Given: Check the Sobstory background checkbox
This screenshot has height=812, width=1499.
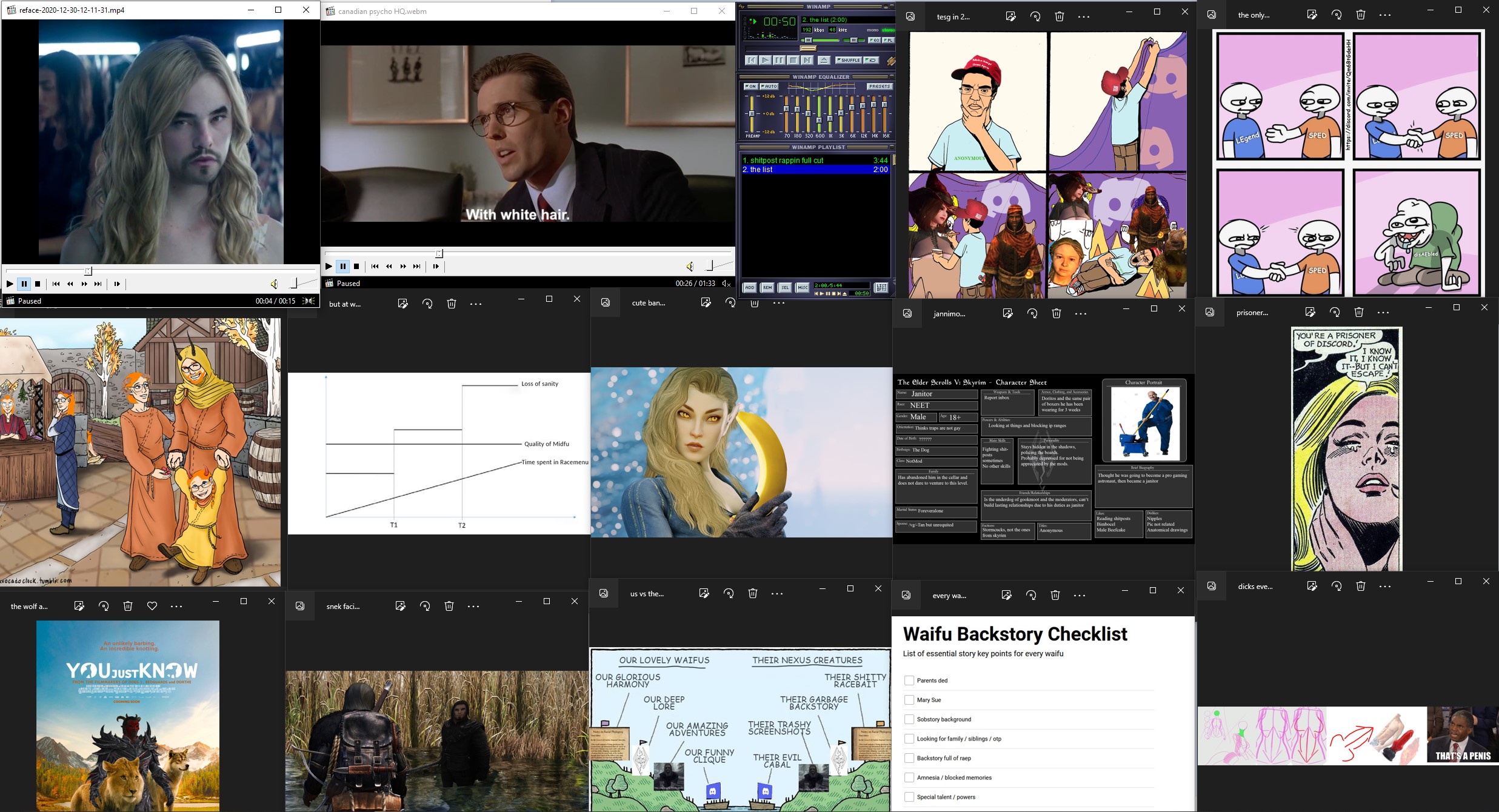Looking at the screenshot, I should [909, 719].
